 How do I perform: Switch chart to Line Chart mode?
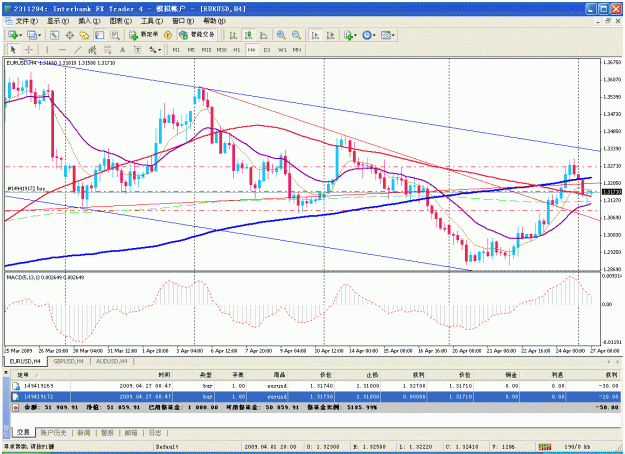[x=263, y=35]
